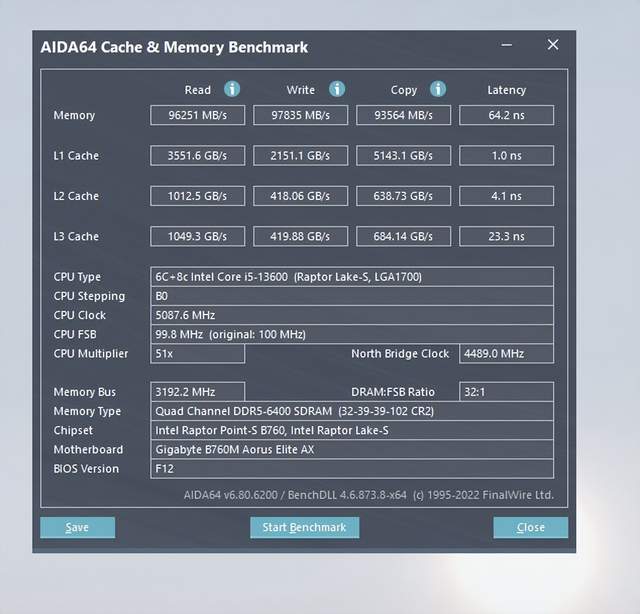This screenshot has height=614, width=640.
Task: Save the benchmark results
Action: pyautogui.click(x=78, y=527)
